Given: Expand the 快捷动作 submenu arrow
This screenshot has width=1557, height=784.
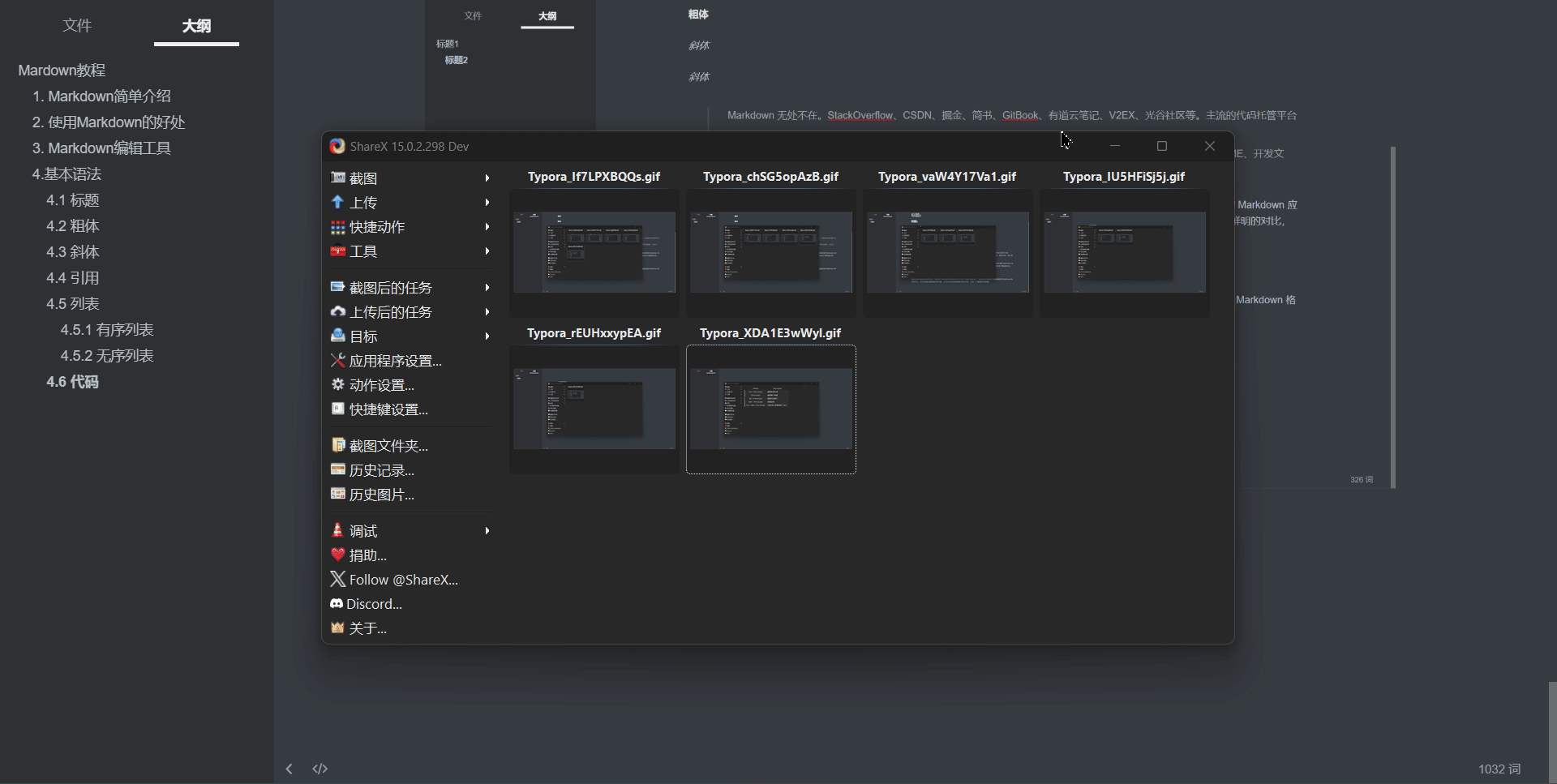Looking at the screenshot, I should click(x=487, y=227).
